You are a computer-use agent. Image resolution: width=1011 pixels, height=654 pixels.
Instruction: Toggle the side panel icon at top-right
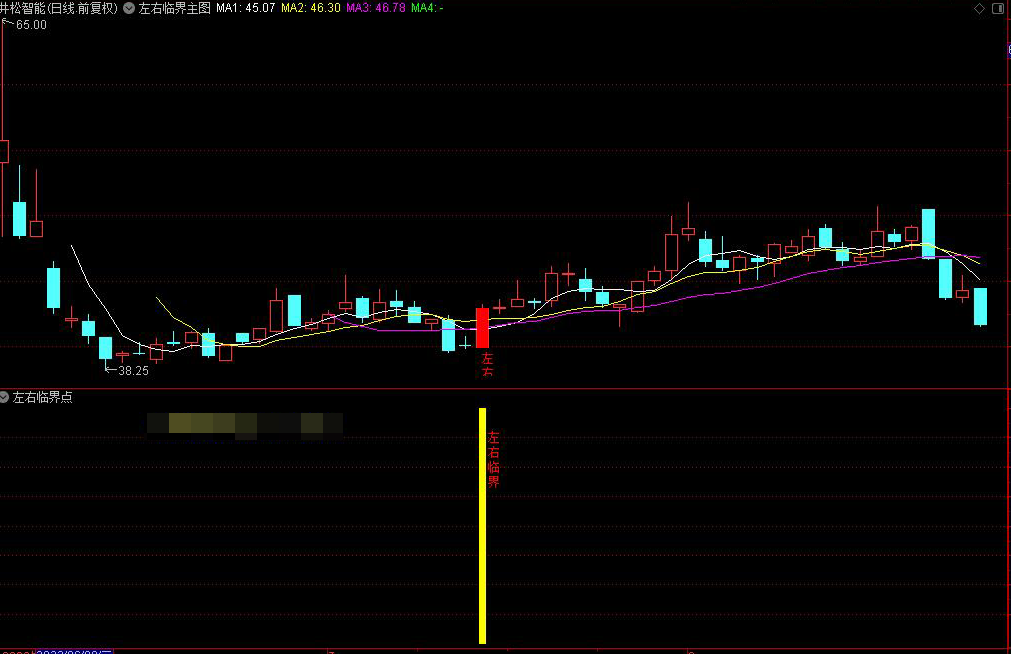[997, 8]
